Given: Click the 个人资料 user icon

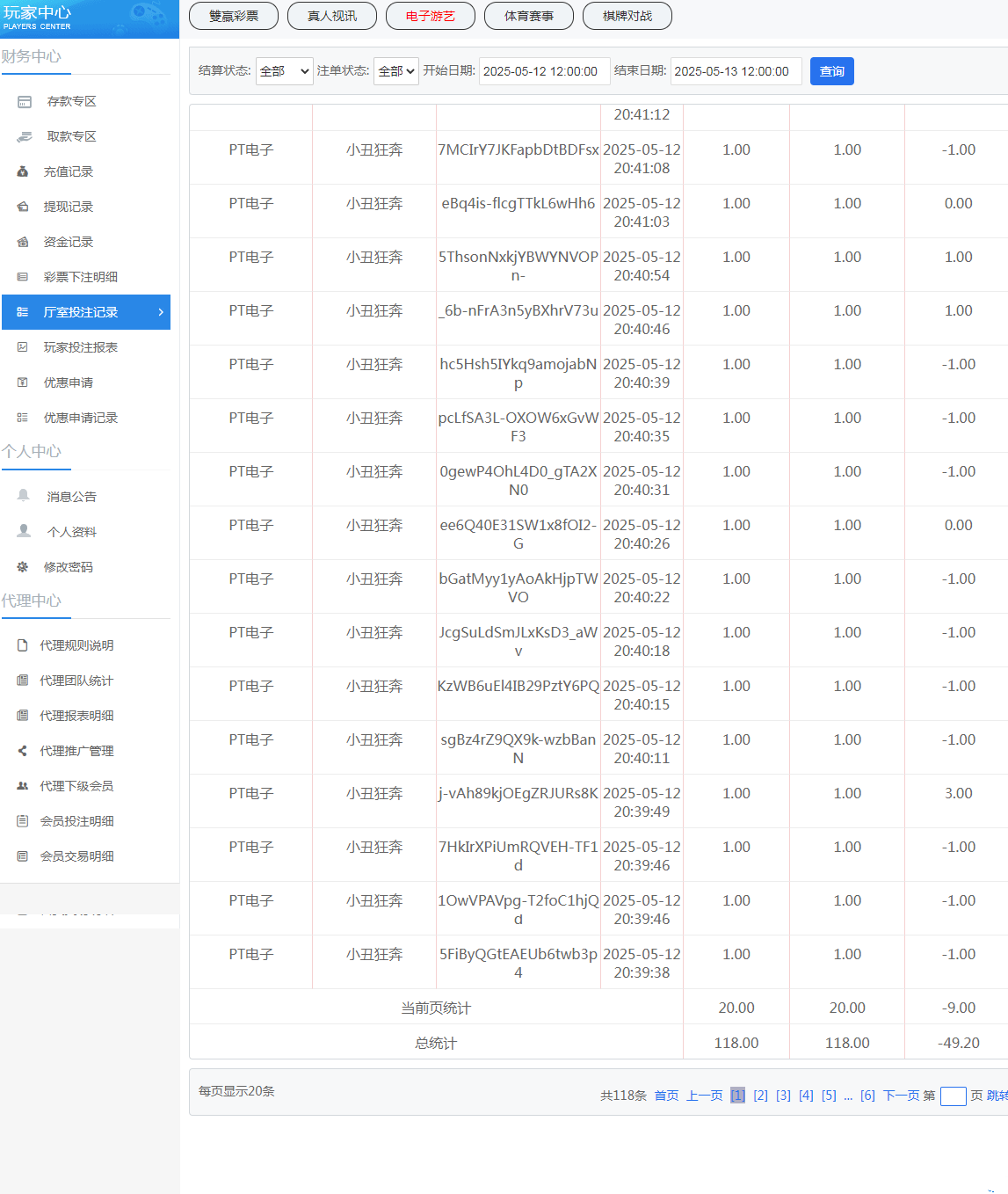Looking at the screenshot, I should point(24,531).
